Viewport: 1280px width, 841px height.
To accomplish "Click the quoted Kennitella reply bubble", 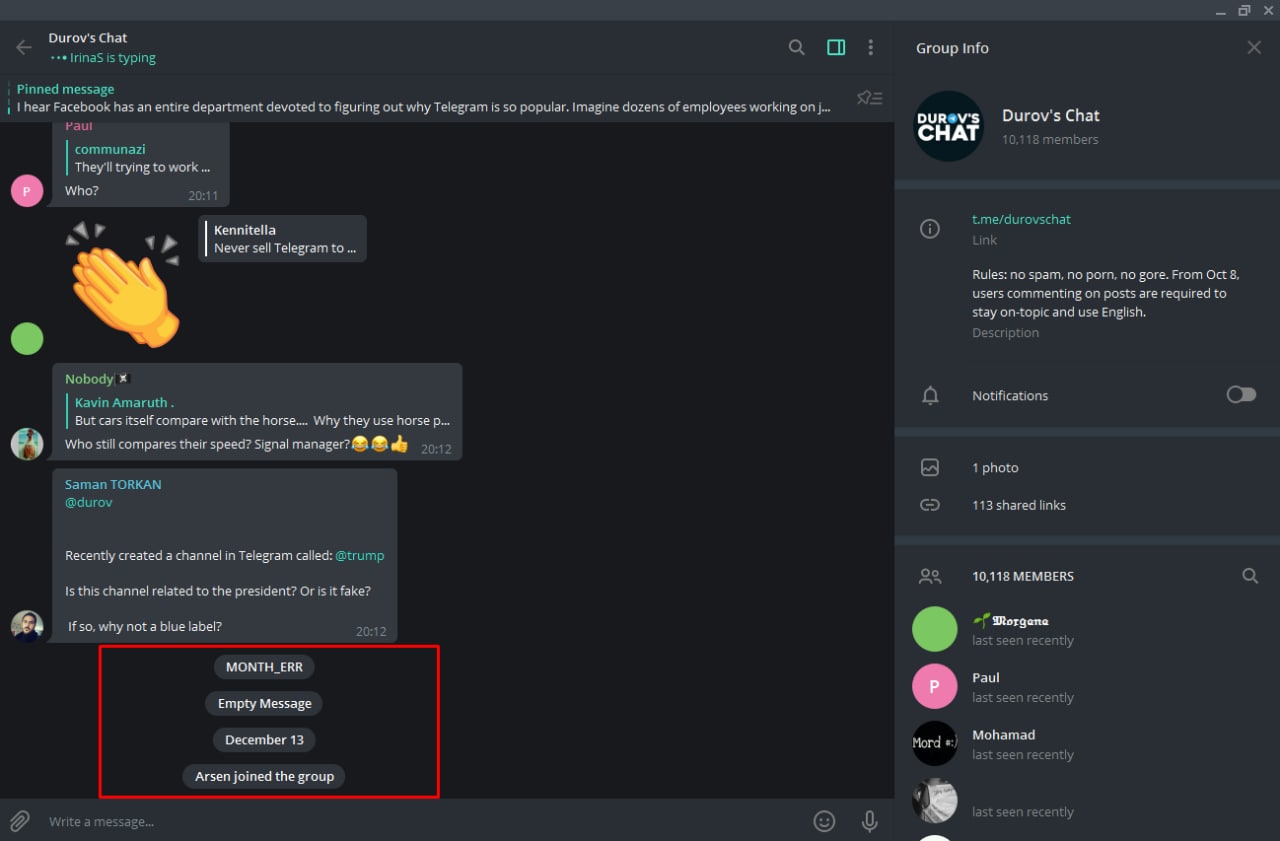I will [282, 239].
